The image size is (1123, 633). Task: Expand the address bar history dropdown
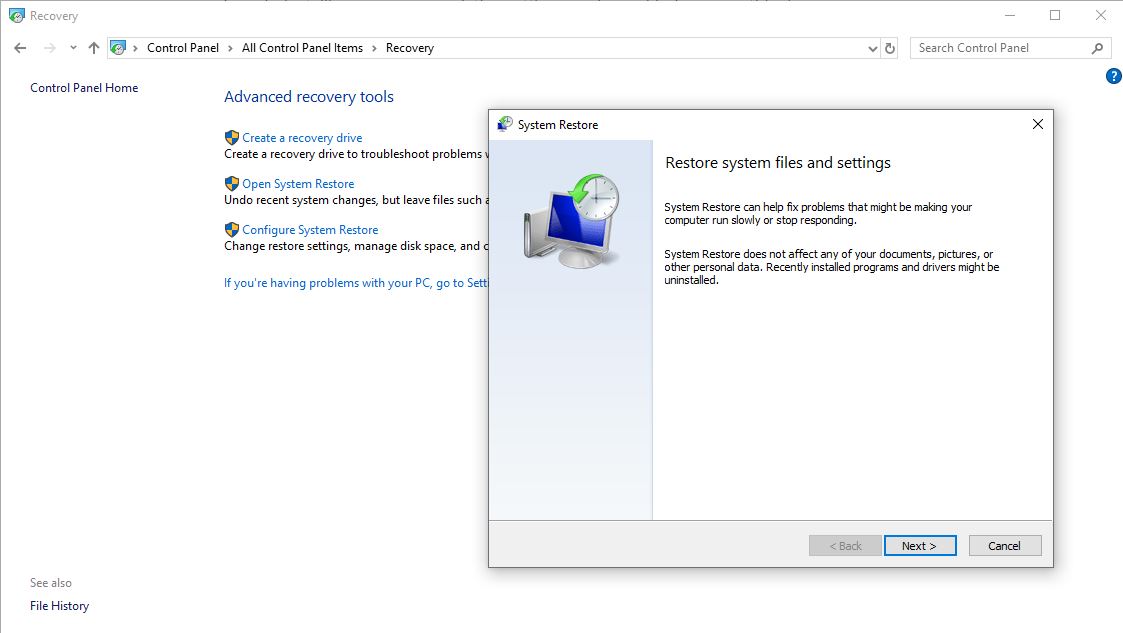872,49
